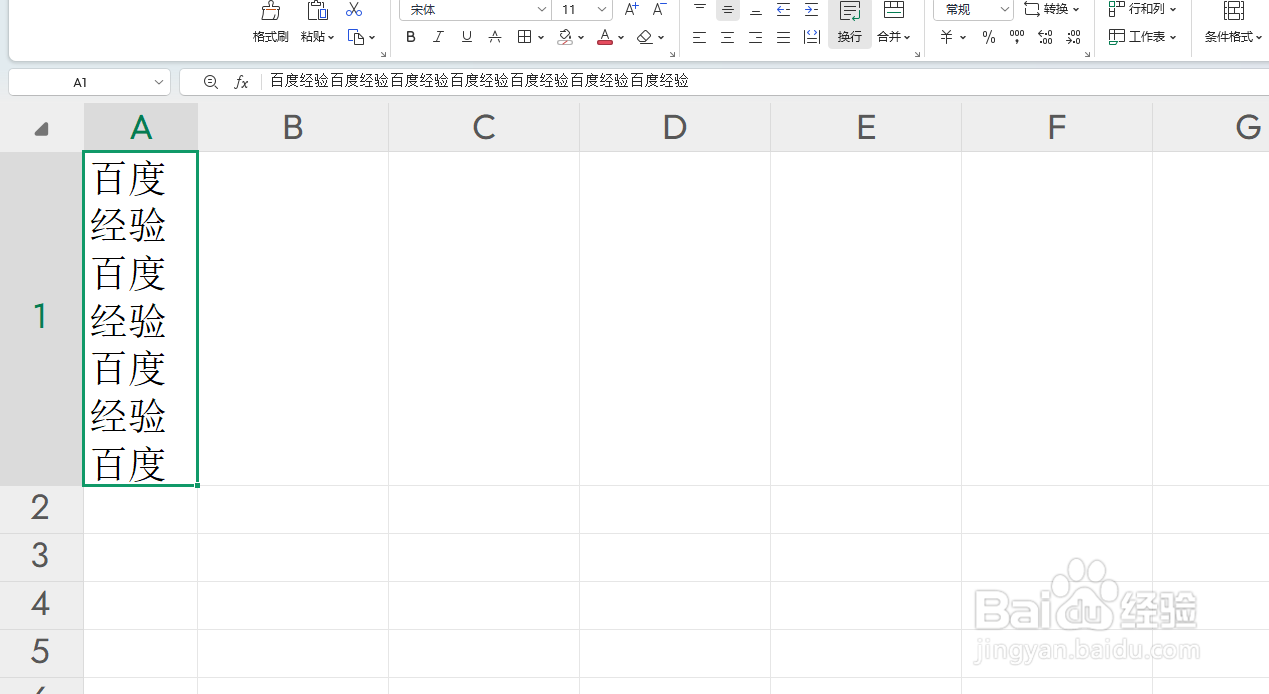This screenshot has height=694, width=1269.
Task: Open the fill color dropdown arrow
Action: [x=582, y=38]
